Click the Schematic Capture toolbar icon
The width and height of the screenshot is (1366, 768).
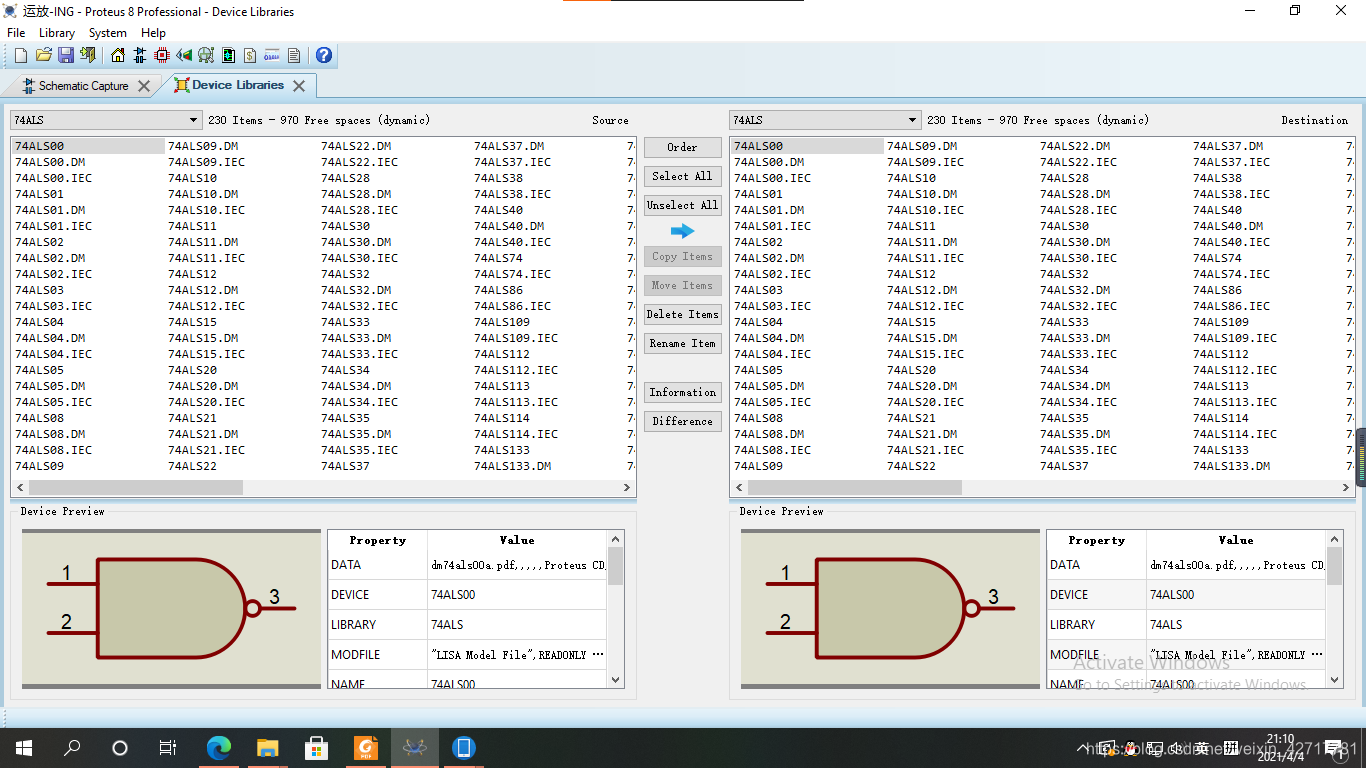coord(140,55)
